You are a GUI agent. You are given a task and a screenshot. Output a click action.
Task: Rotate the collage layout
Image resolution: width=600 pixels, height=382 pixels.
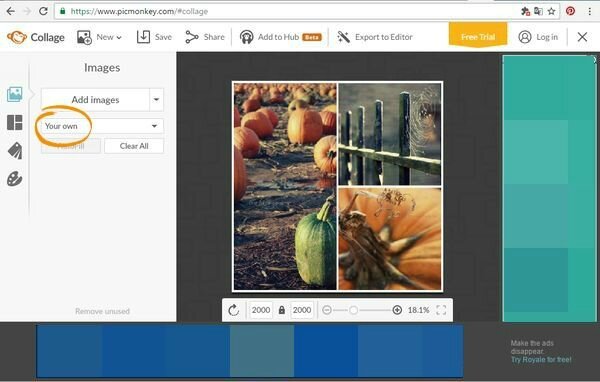[233, 310]
